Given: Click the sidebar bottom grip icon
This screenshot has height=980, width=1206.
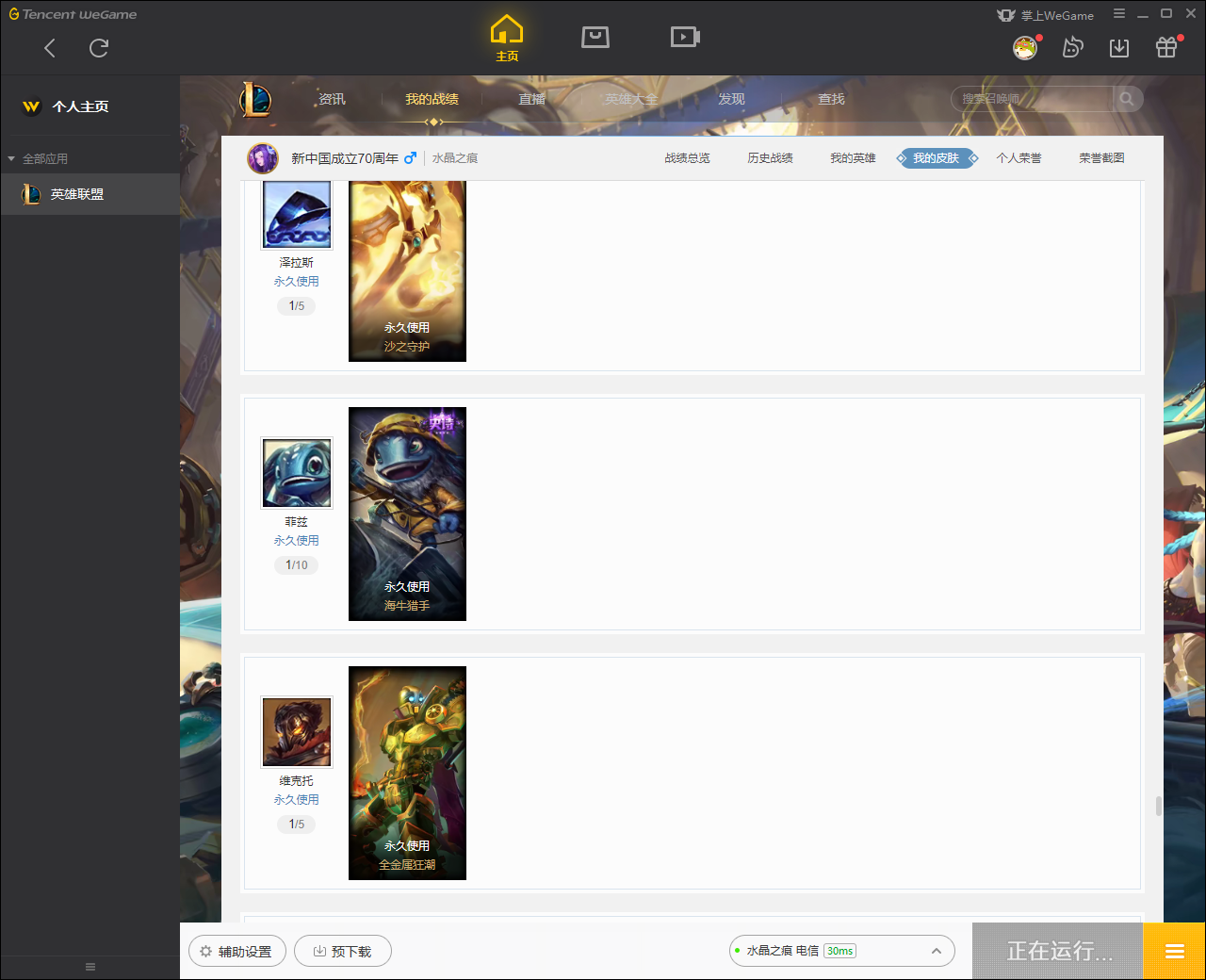Looking at the screenshot, I should tap(90, 967).
